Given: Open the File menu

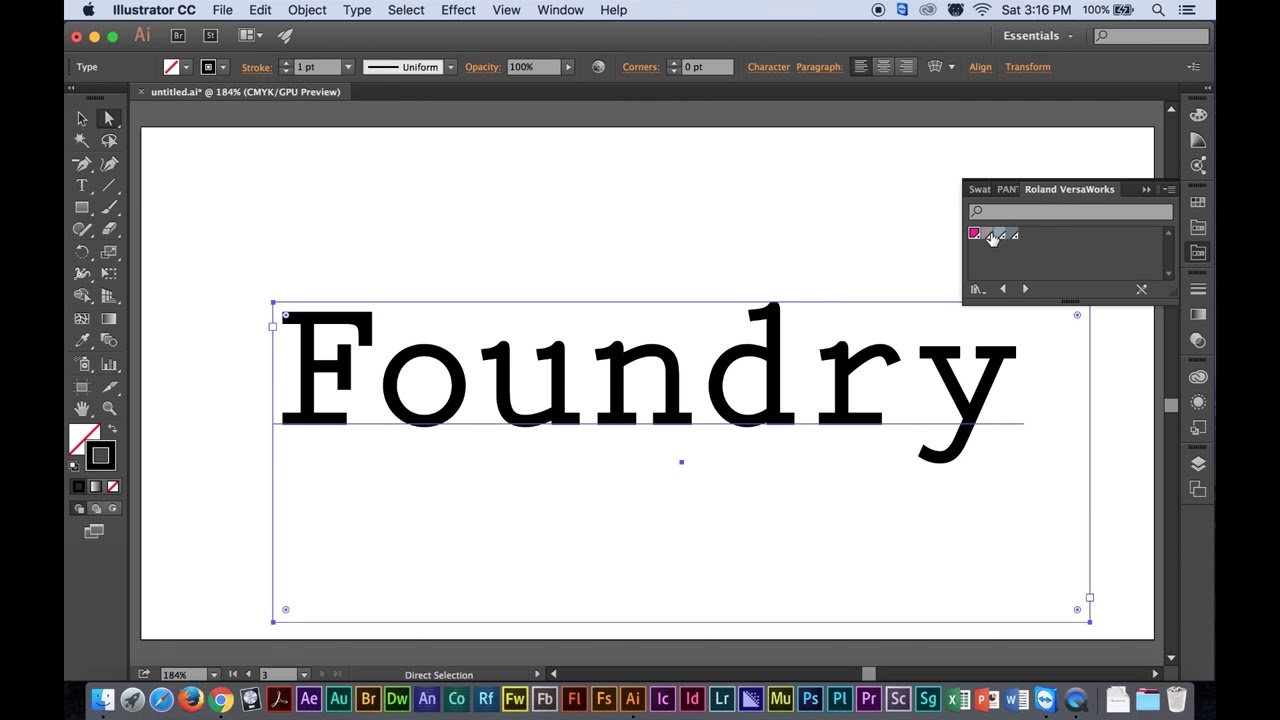Looking at the screenshot, I should click(x=222, y=10).
